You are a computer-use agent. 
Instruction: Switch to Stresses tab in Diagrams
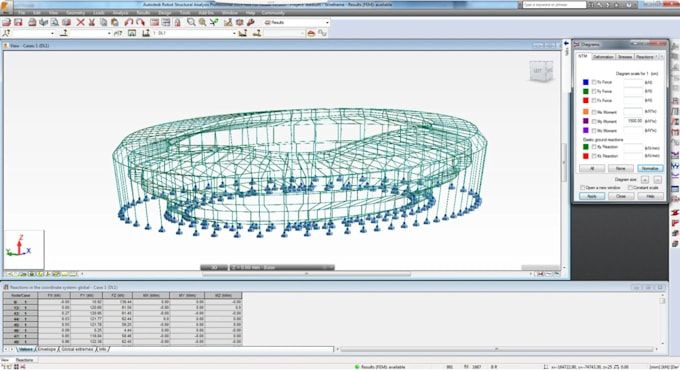pyautogui.click(x=624, y=57)
